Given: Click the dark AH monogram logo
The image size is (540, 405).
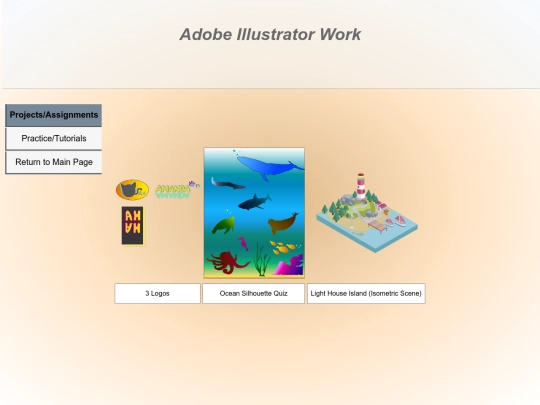Looking at the screenshot, I should coord(133,226).
